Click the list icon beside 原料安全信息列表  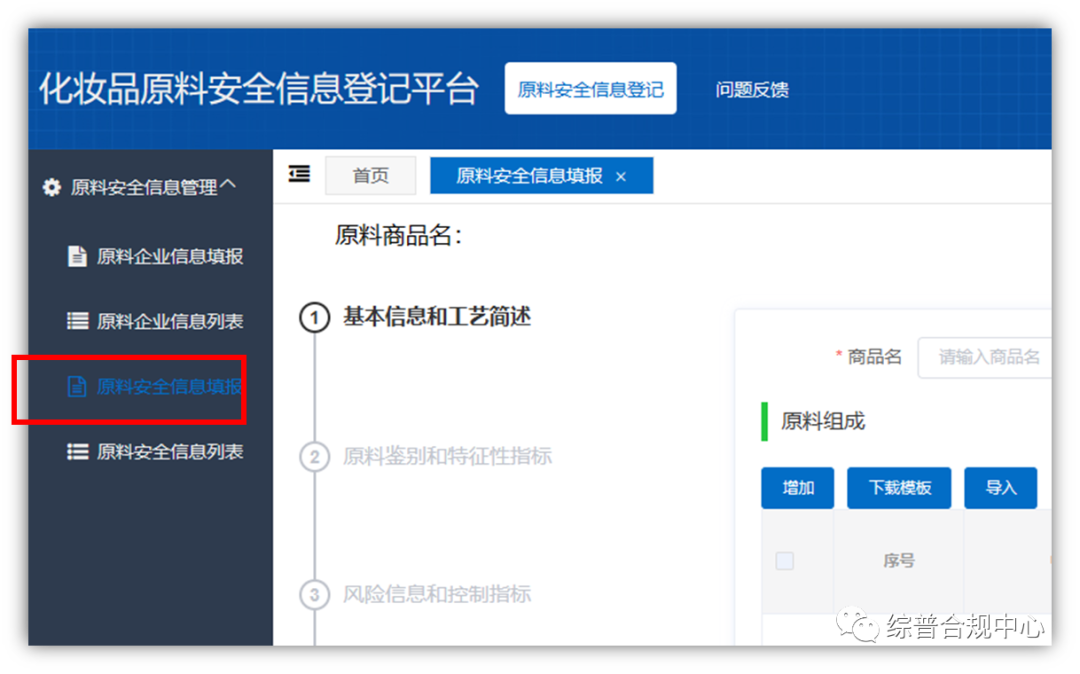coord(78,451)
